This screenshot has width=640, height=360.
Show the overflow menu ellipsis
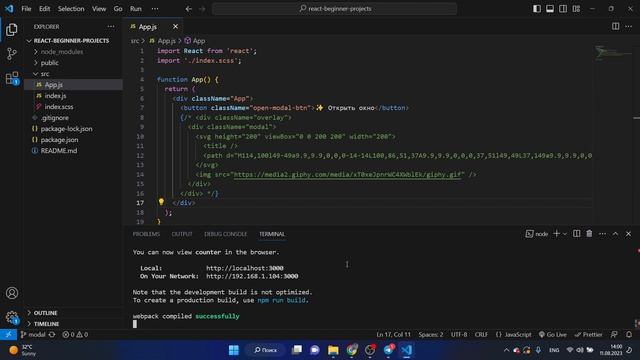click(x=155, y=9)
